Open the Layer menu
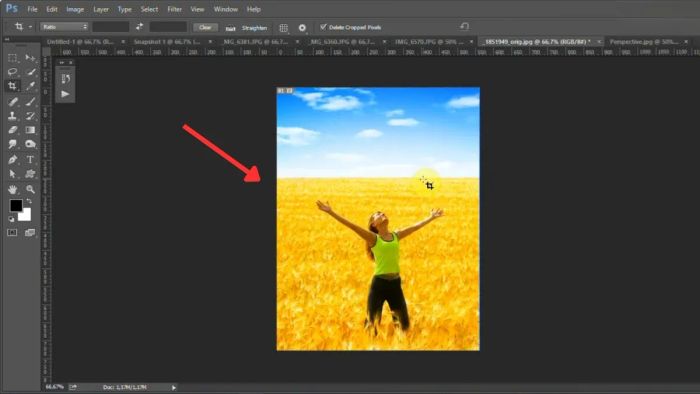700x394 pixels. click(101, 9)
